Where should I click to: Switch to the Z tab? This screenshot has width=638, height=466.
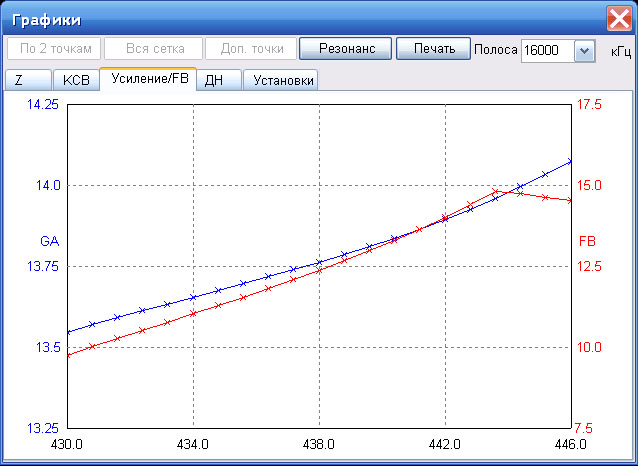(28, 80)
